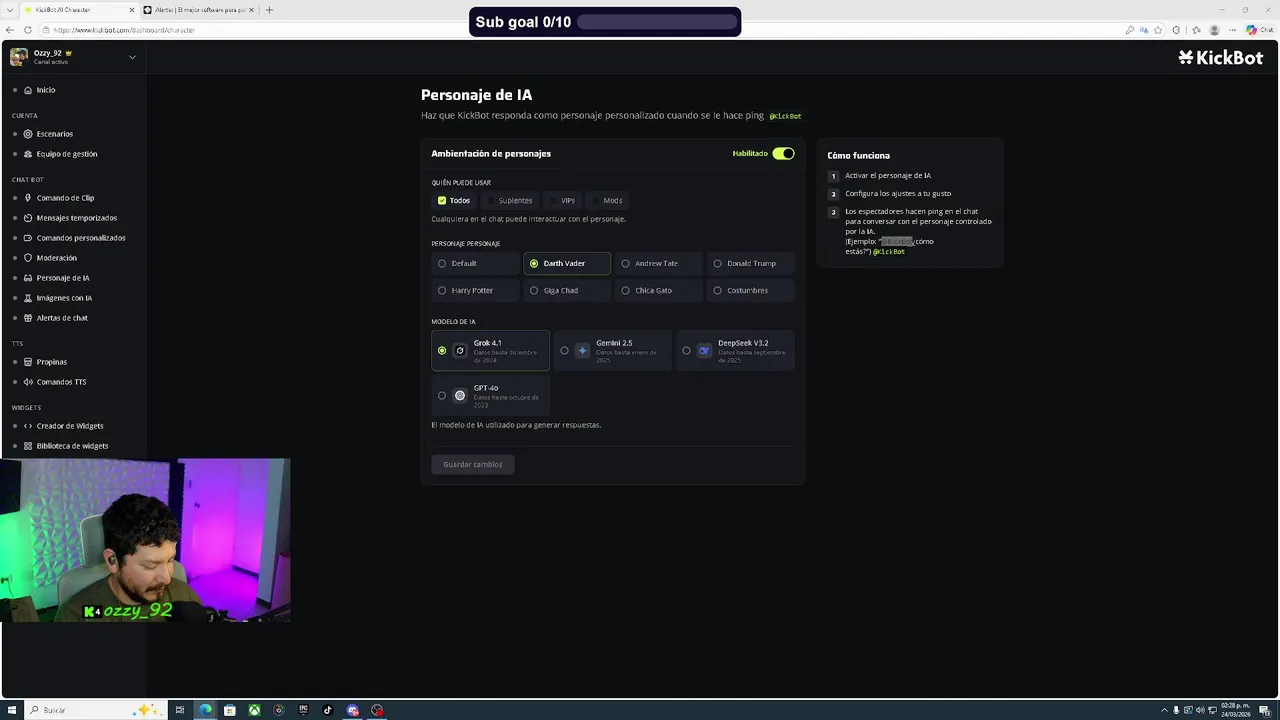Click the KickBot logo
This screenshot has height=720, width=1280.
point(1220,58)
